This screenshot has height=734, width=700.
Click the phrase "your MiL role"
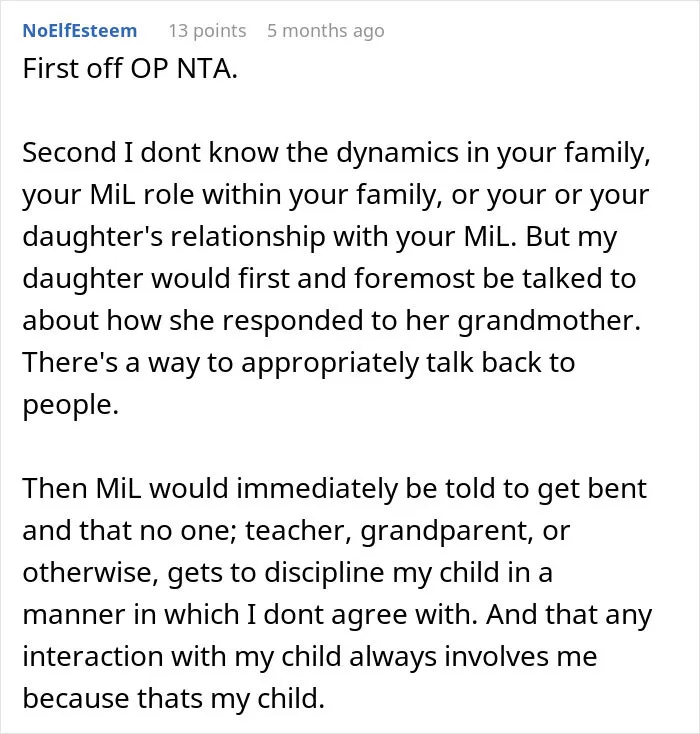pos(108,195)
